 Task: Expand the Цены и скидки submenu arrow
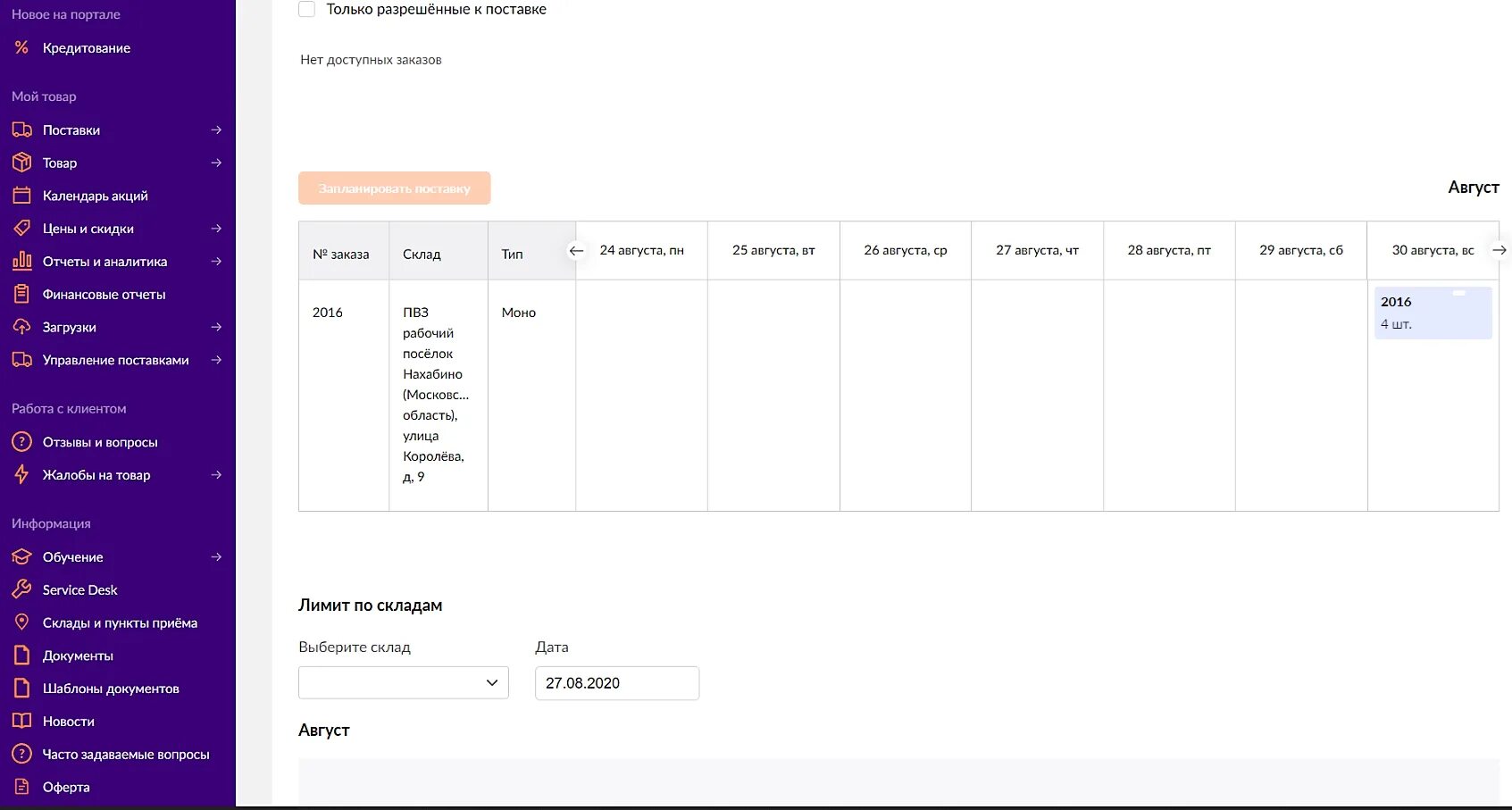point(216,229)
